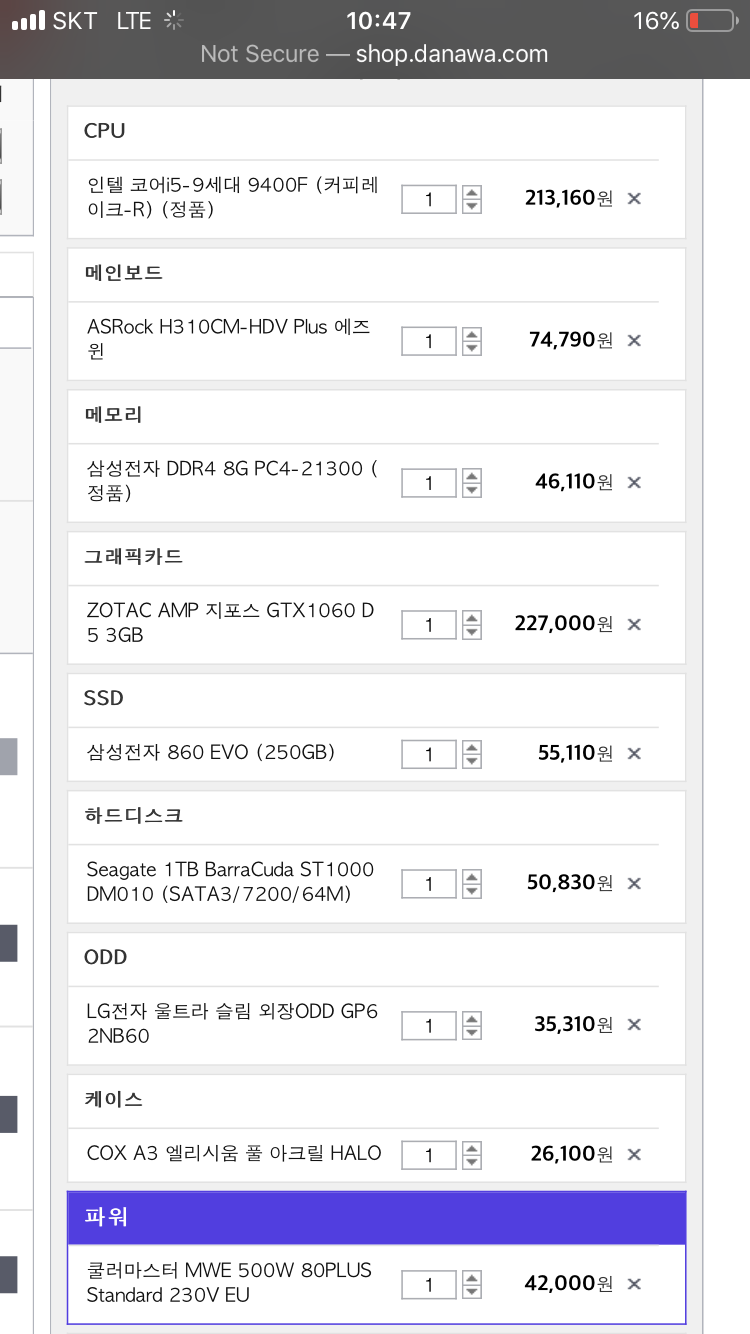750x1334 pixels.
Task: Remove ASRock H310CM-HDV mainboard with X
Action: pyautogui.click(x=634, y=340)
